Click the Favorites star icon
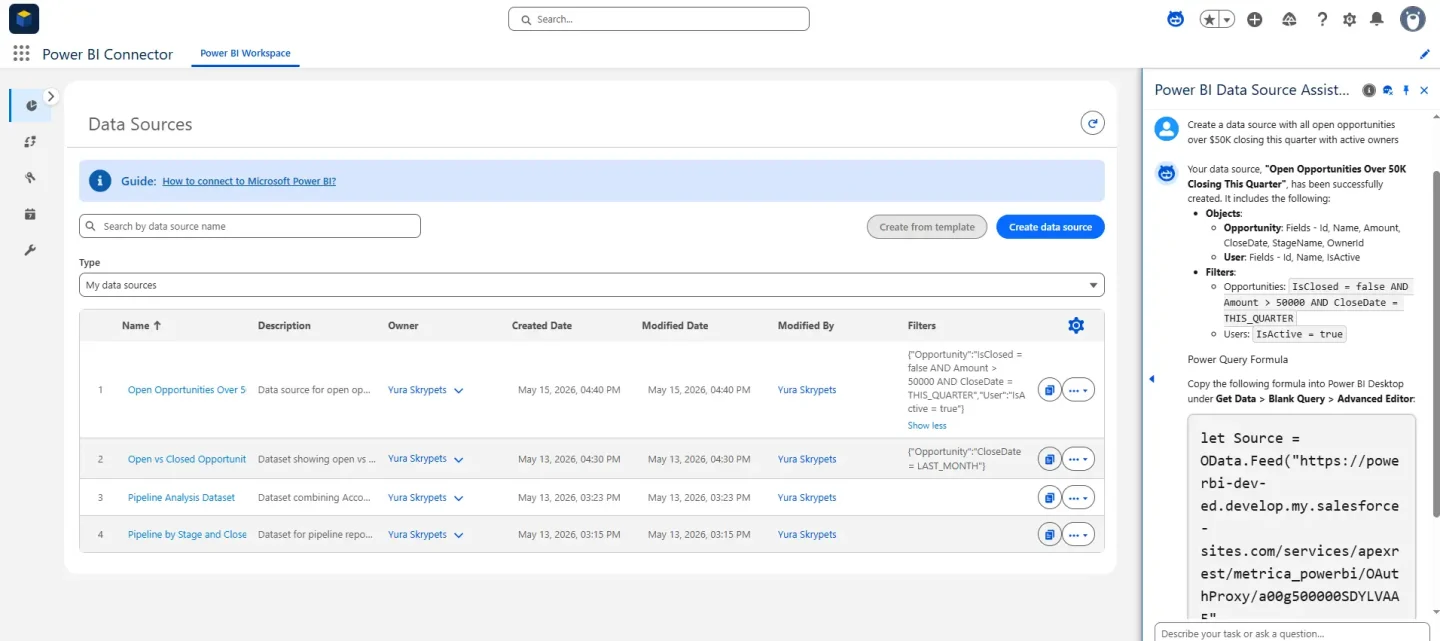Screen dimensions: 1440x641 (x=1209, y=19)
